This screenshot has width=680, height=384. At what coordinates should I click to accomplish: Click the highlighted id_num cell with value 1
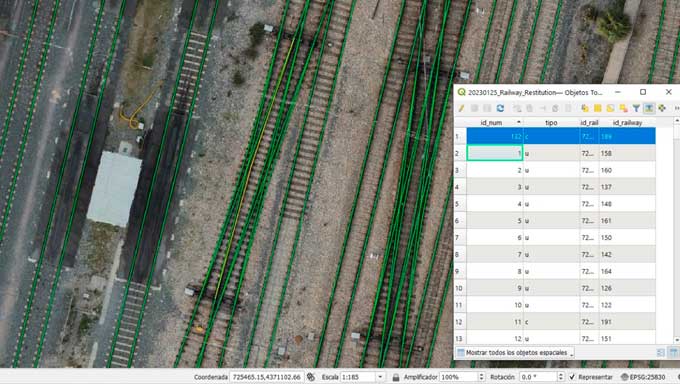495,153
